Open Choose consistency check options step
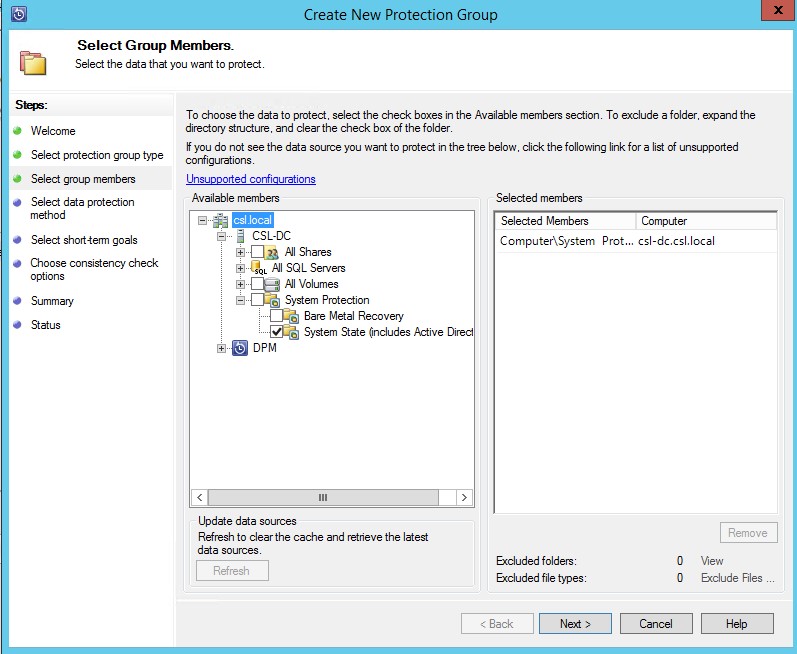Screen dimensions: 797x654 (x=94, y=269)
